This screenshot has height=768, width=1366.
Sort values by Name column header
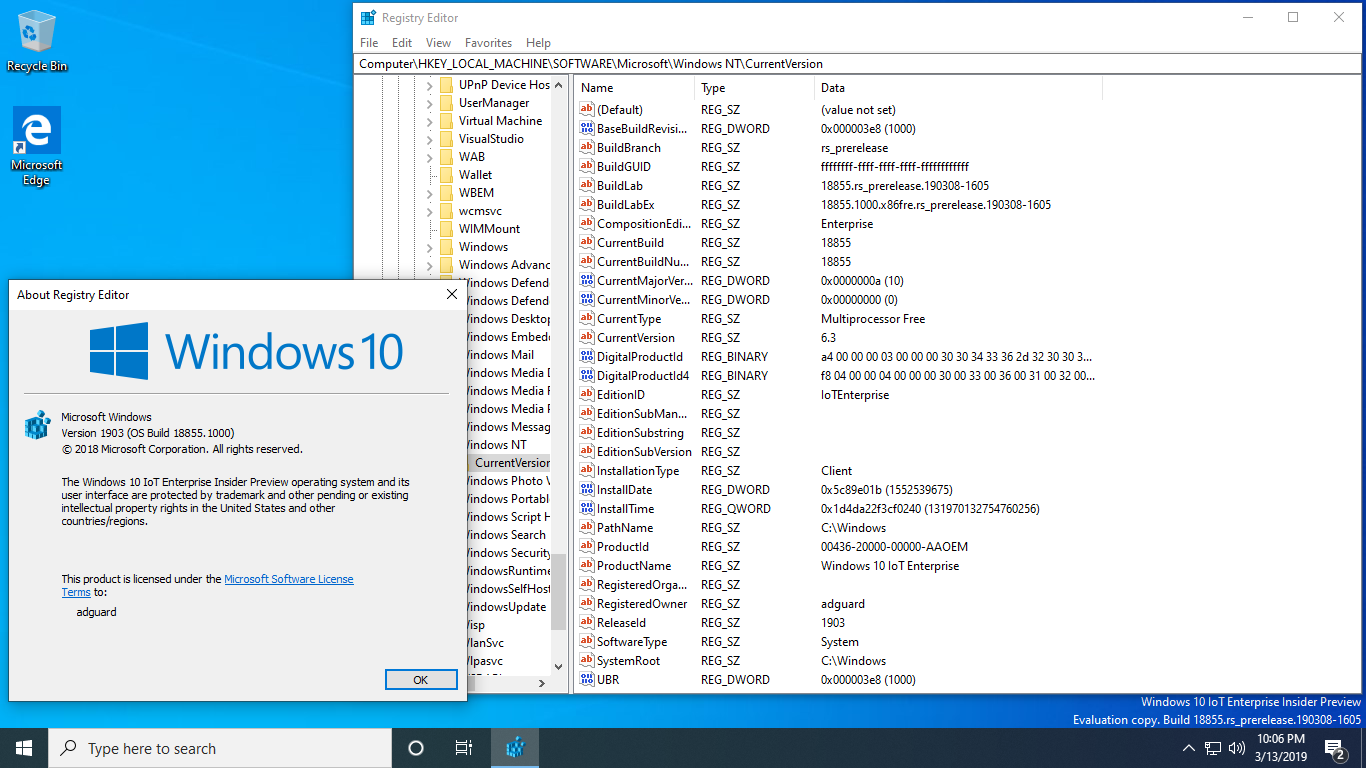pyautogui.click(x=635, y=88)
